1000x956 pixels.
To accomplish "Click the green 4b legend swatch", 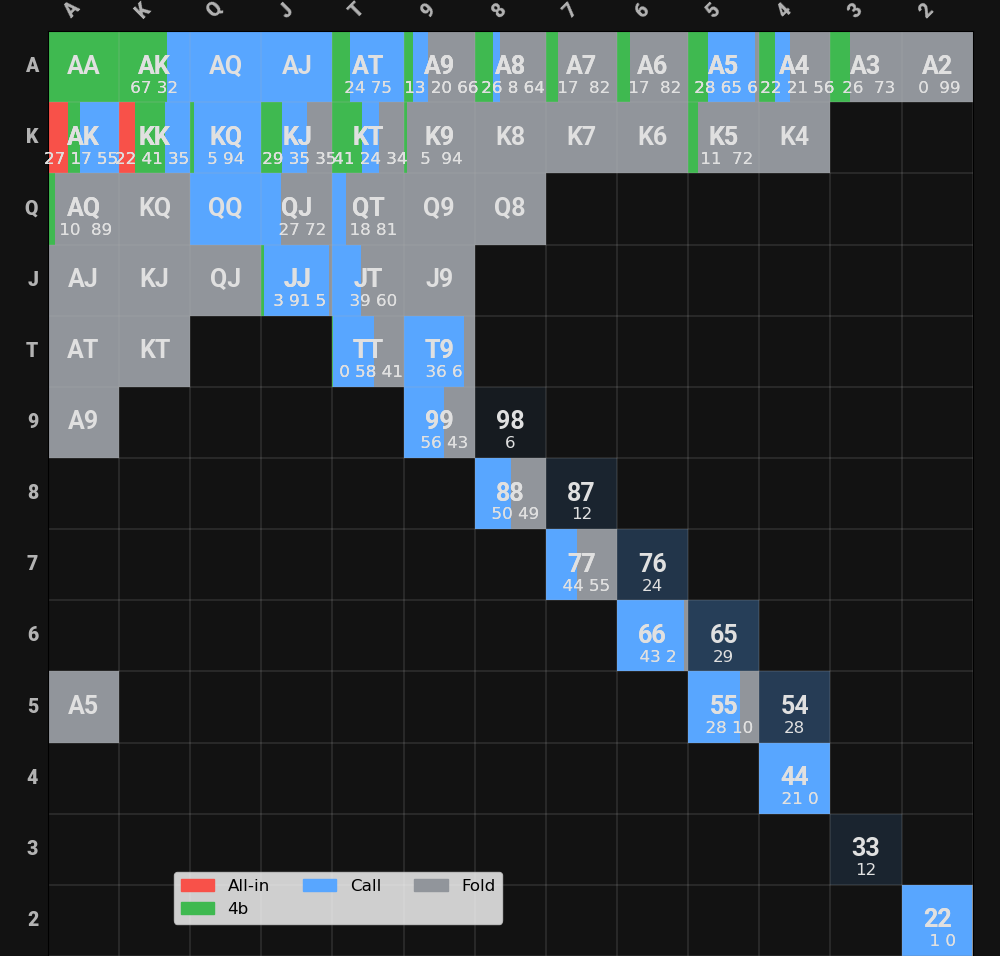I will point(198,909).
